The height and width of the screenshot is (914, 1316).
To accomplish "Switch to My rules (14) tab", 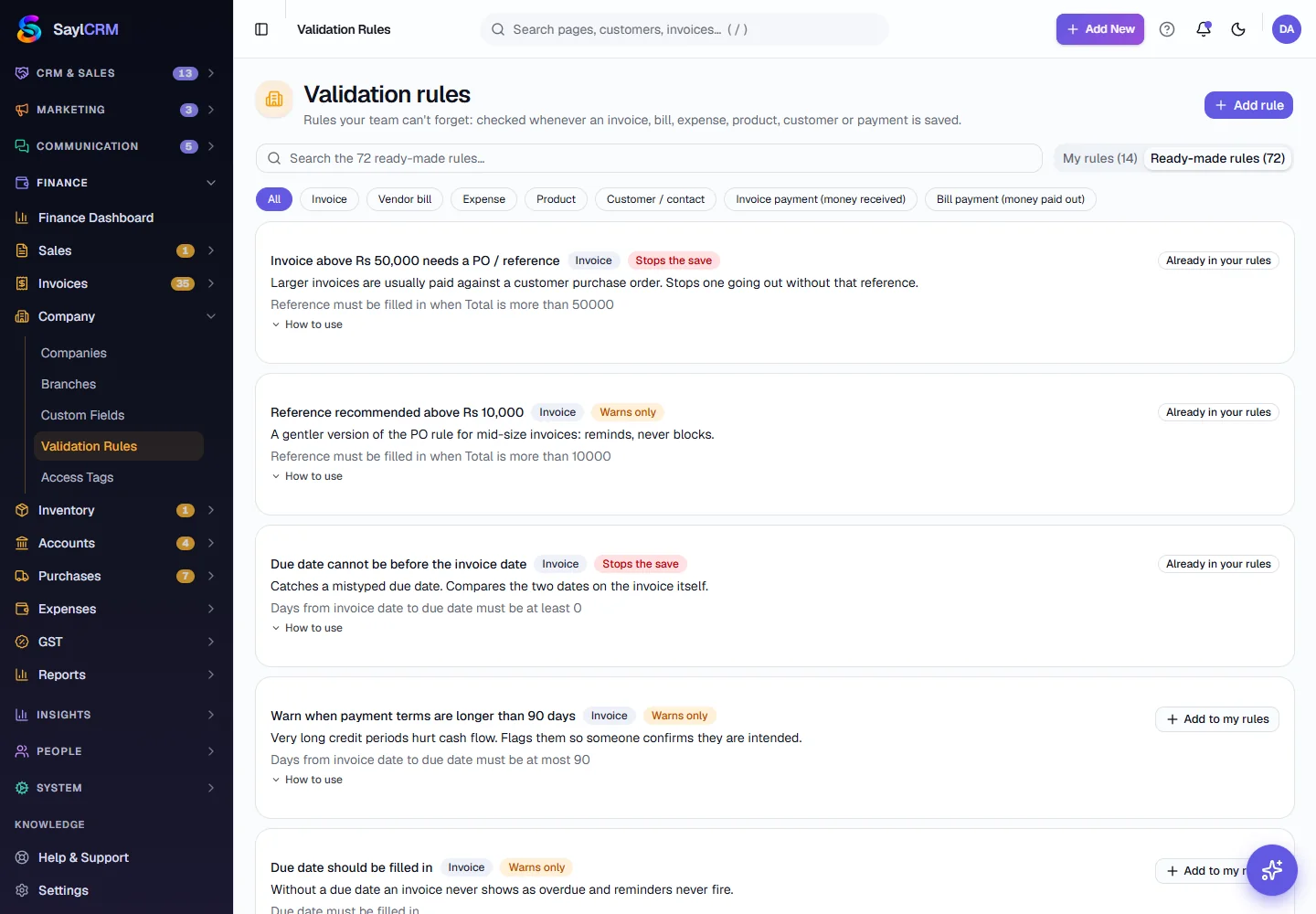I will pyautogui.click(x=1099, y=158).
